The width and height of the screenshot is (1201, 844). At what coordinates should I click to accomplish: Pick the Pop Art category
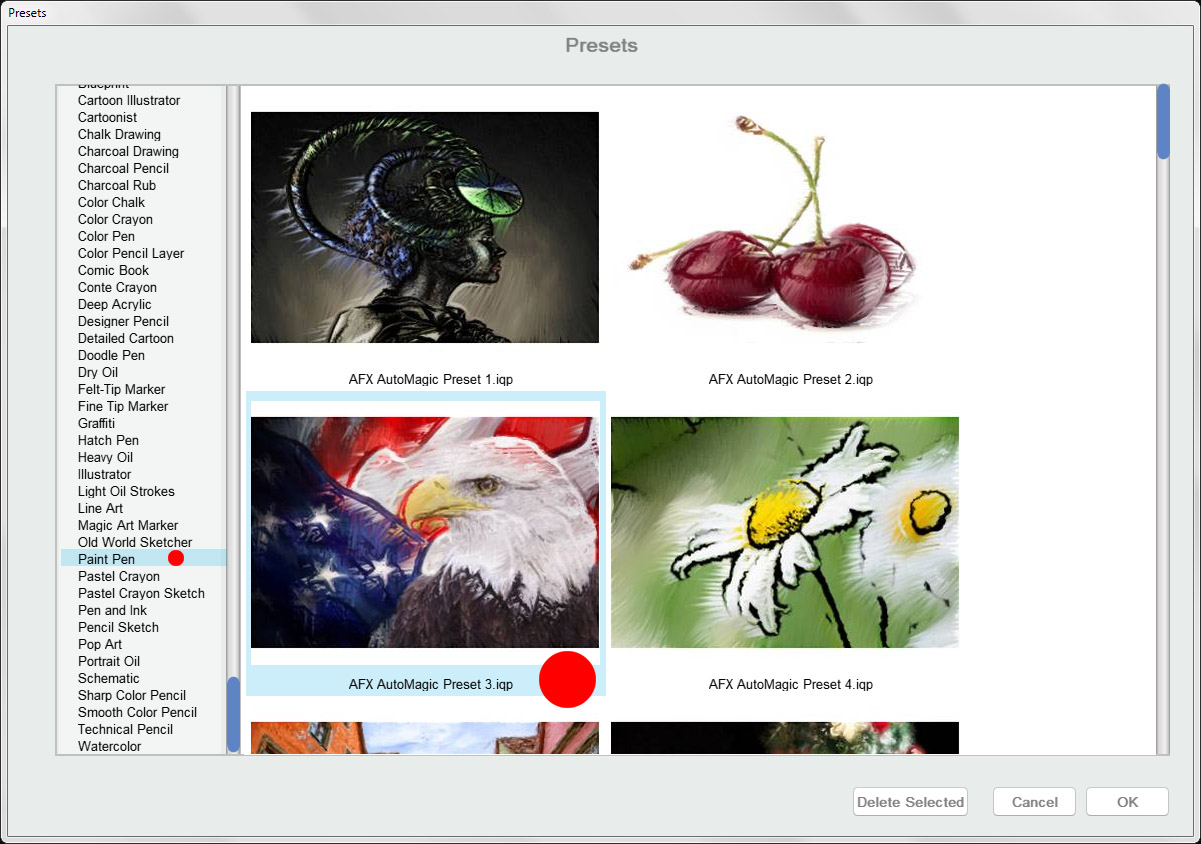point(100,644)
